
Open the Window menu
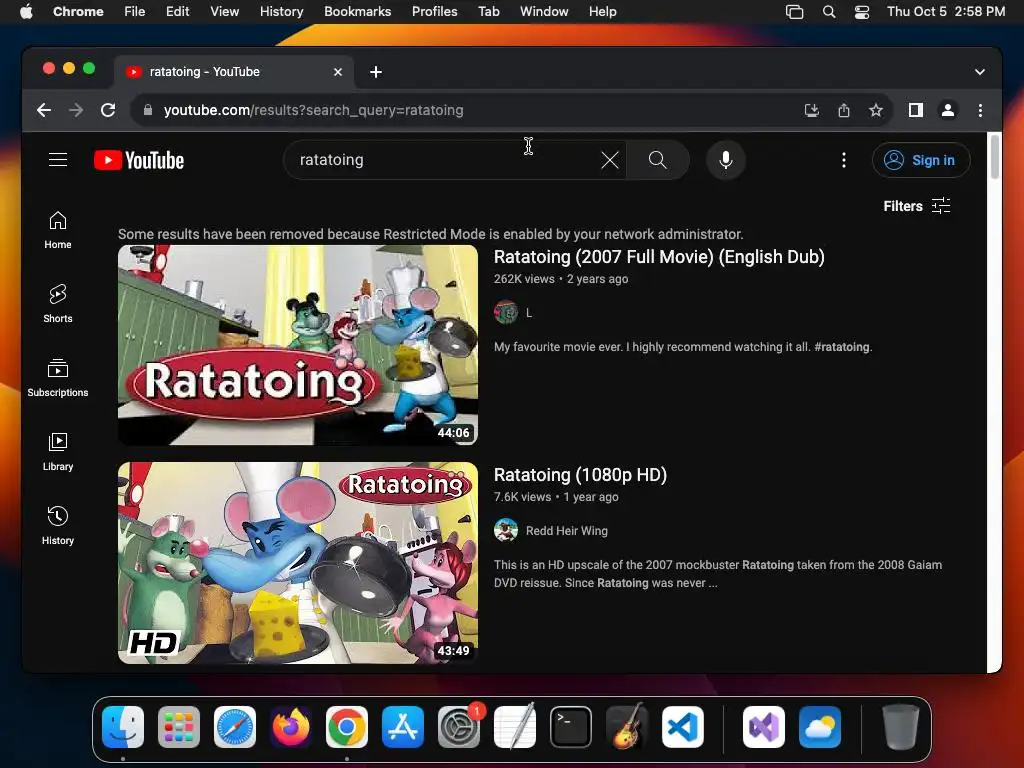click(x=544, y=12)
